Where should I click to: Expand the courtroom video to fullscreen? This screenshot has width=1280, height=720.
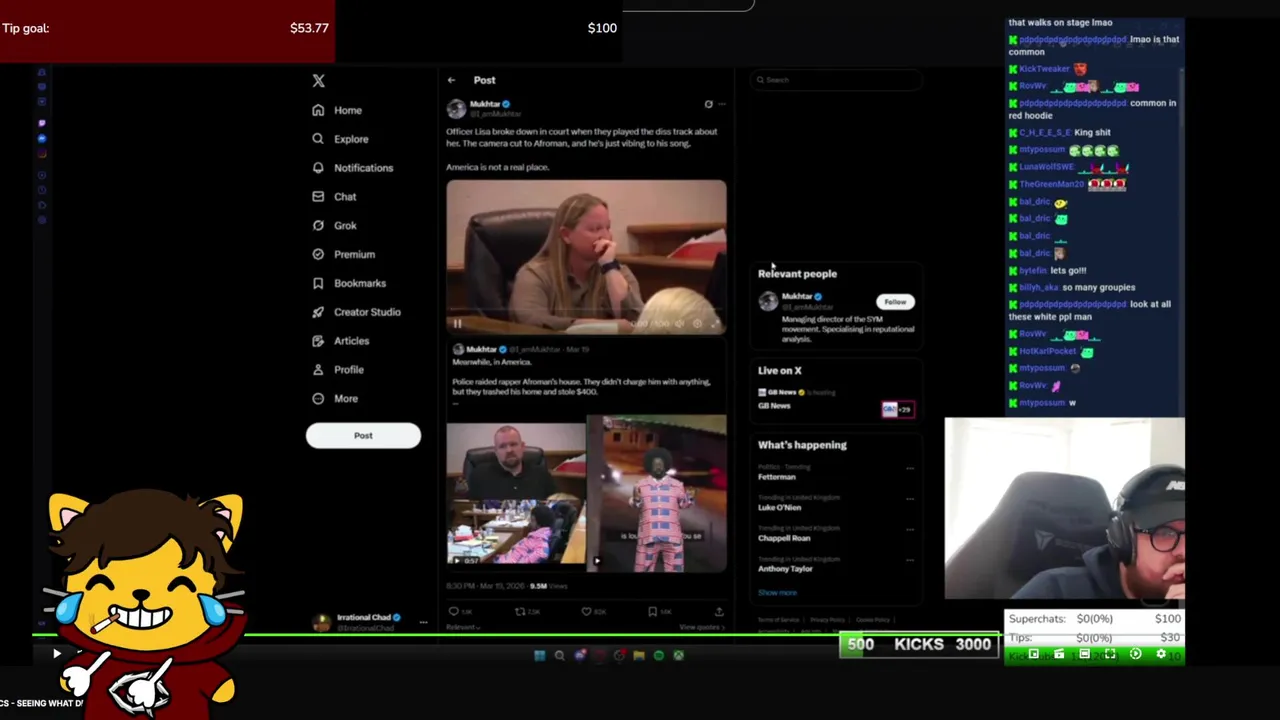click(714, 323)
